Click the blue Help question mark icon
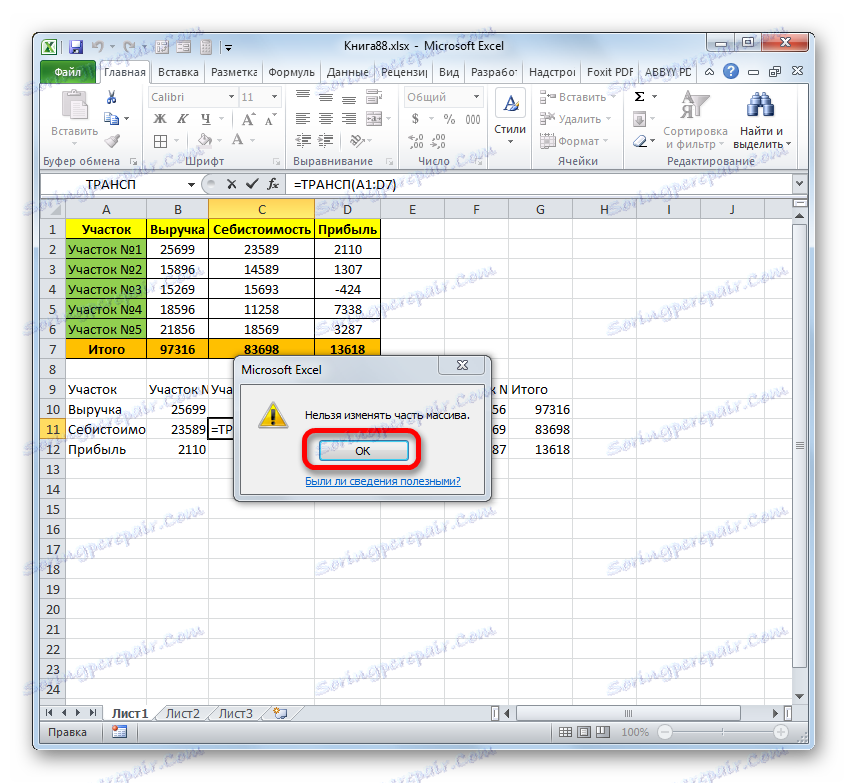 coord(731,71)
